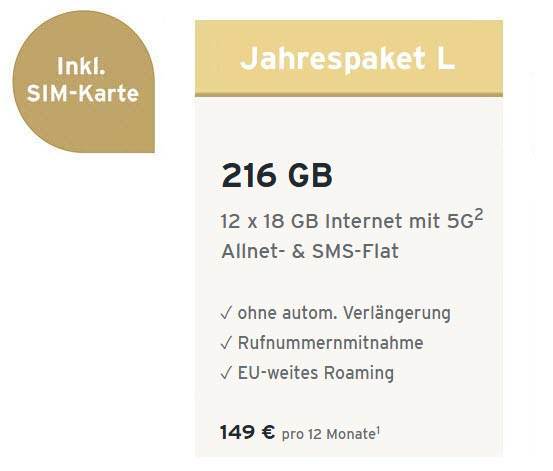553x471 pixels.
Task: Open footnote 2 next to 5G
Action: [x=478, y=215]
